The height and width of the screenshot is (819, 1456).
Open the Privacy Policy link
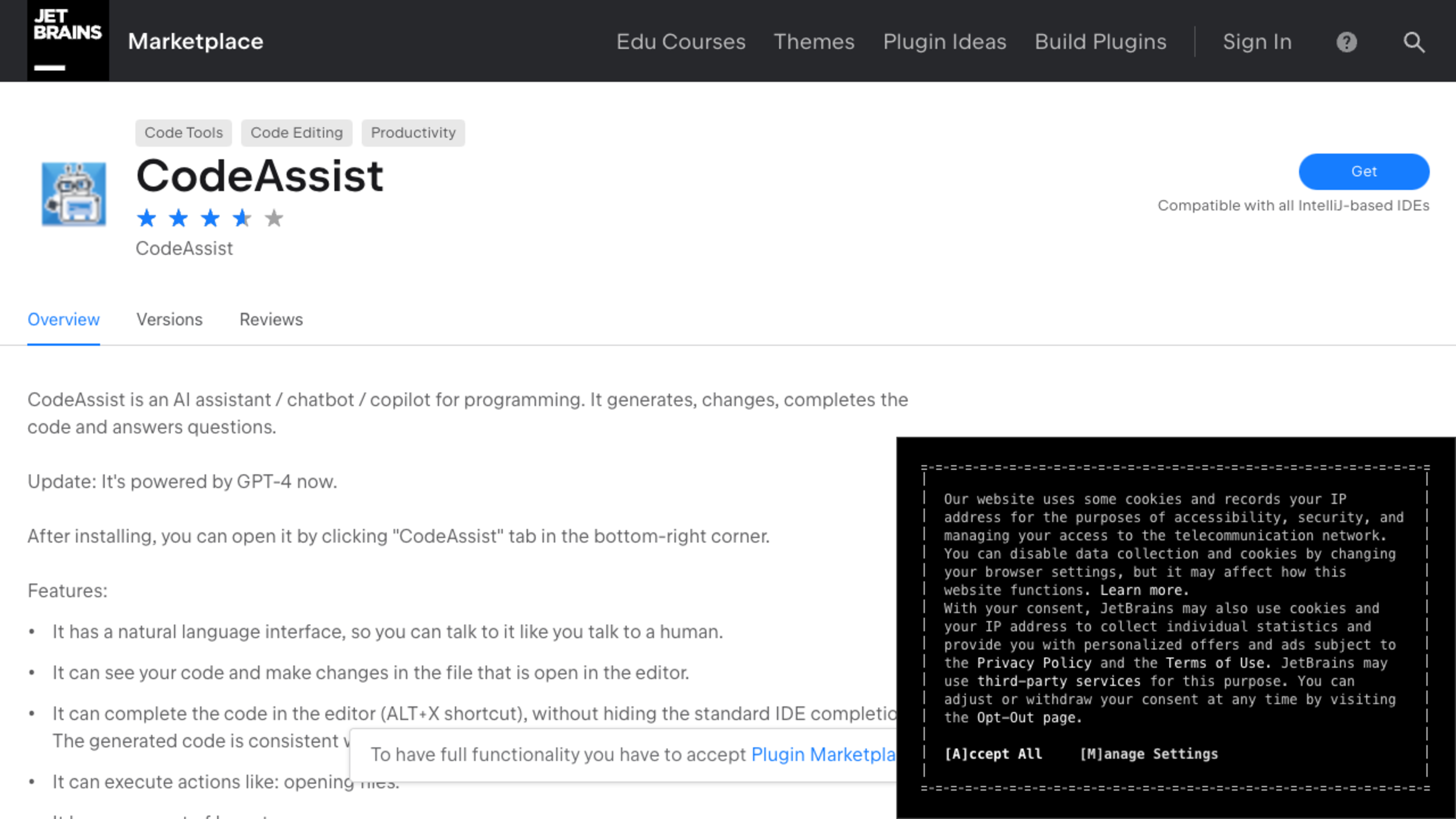pyautogui.click(x=1034, y=663)
